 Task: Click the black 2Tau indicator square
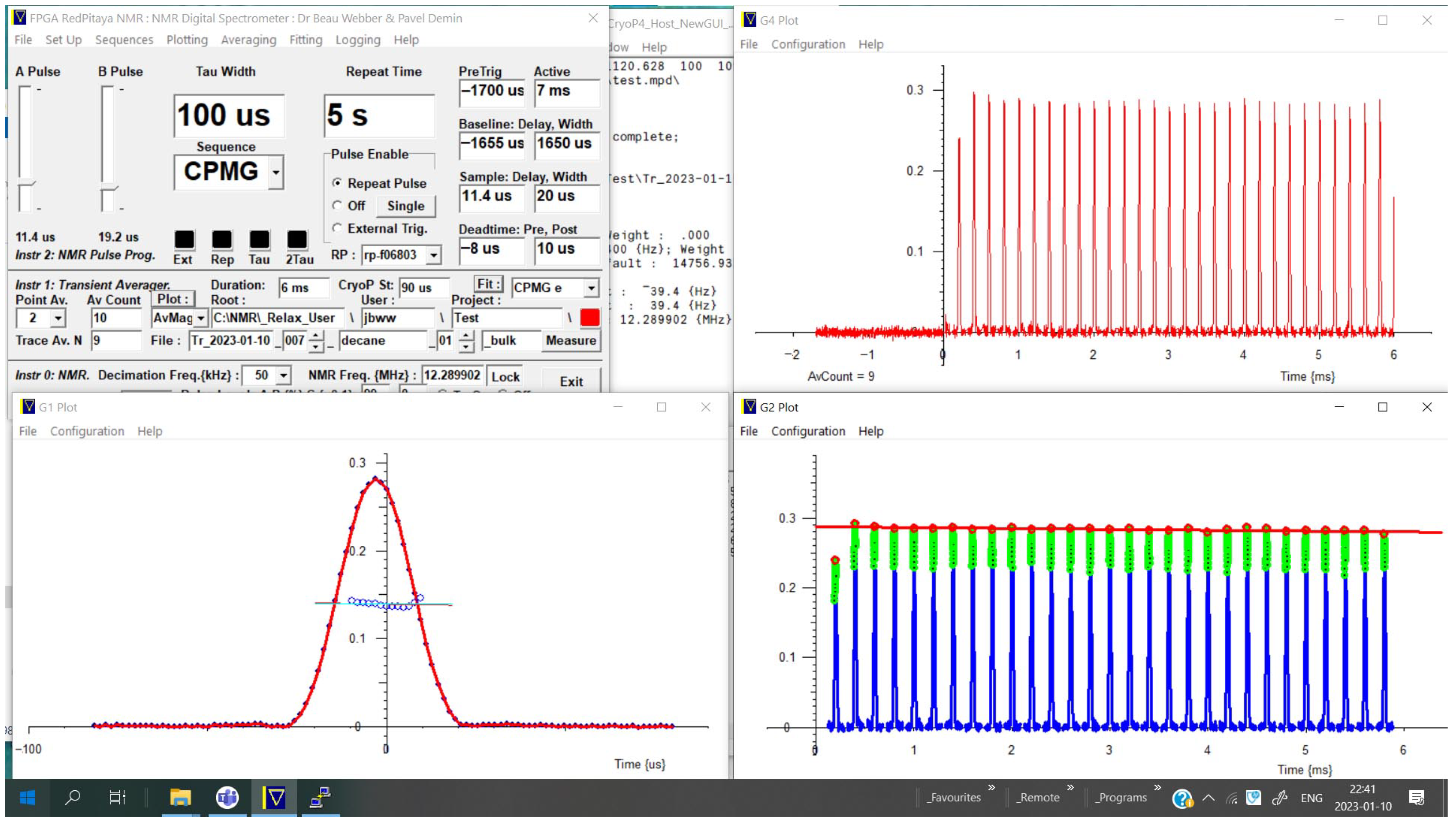pos(297,240)
